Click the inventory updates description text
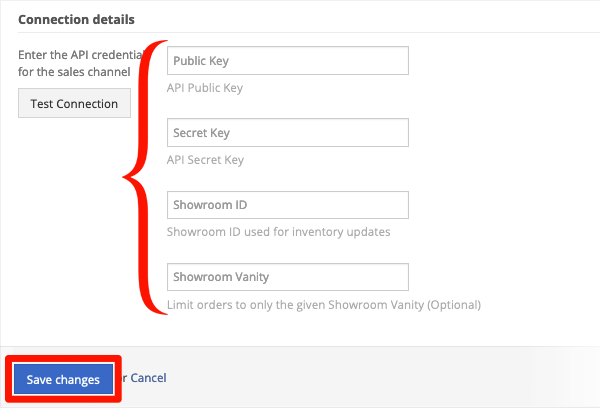 pyautogui.click(x=279, y=232)
